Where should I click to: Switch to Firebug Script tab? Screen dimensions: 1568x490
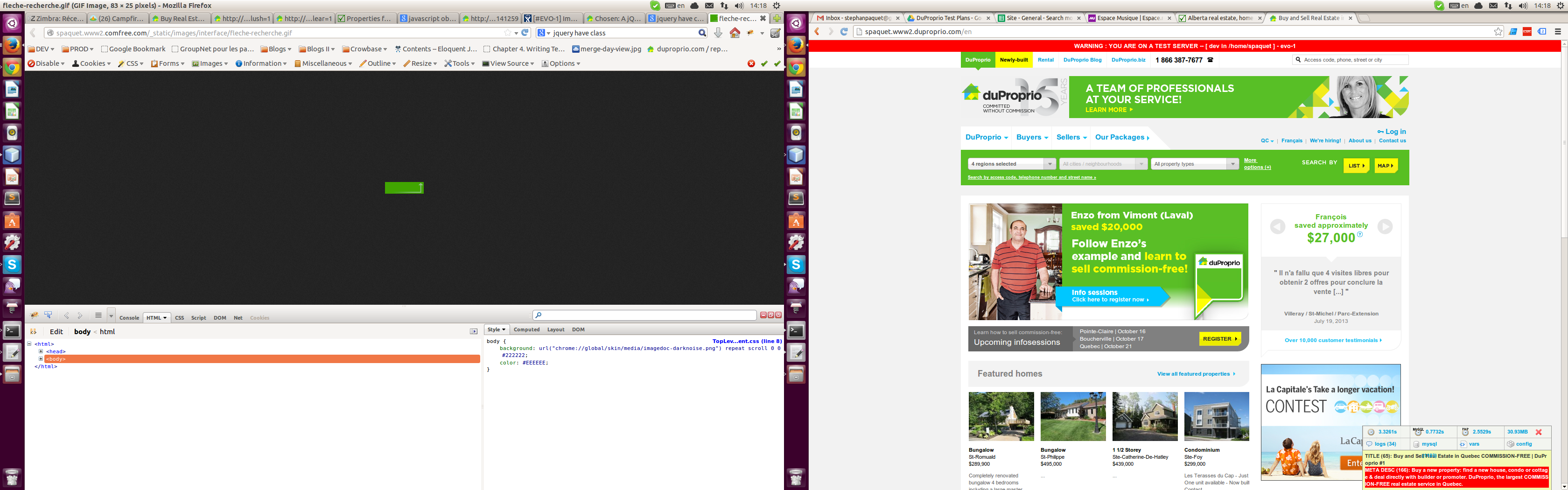click(198, 318)
